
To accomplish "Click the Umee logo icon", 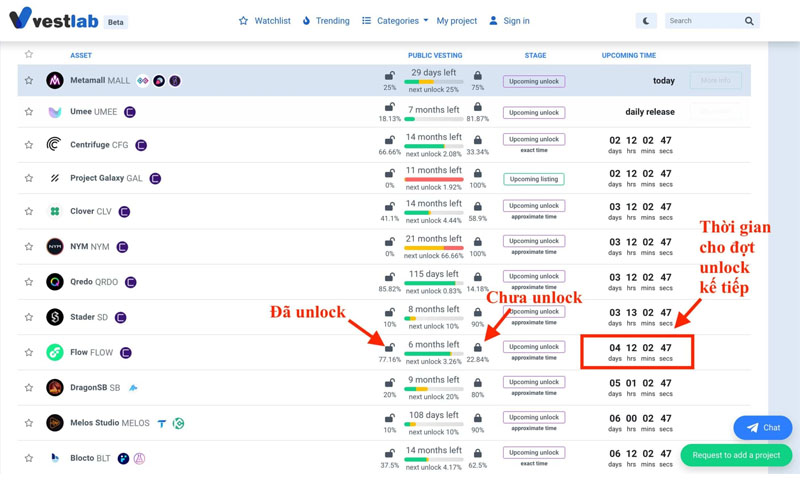I will (55, 112).
